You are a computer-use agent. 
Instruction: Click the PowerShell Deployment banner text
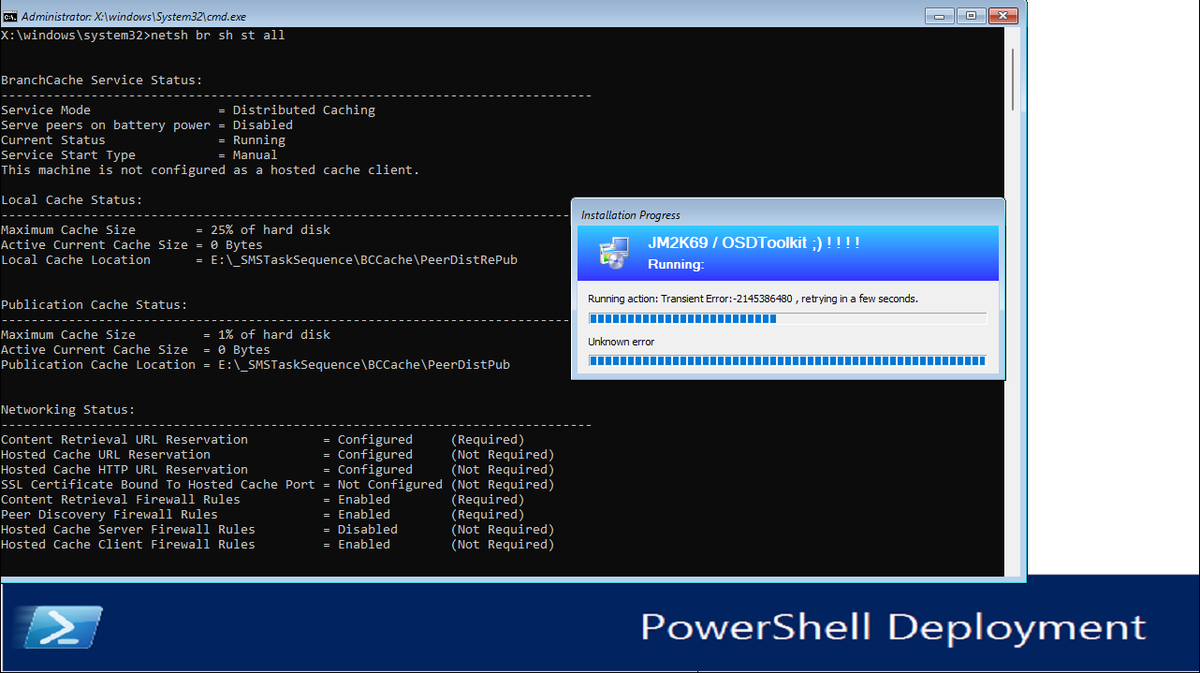pyautogui.click(x=893, y=627)
